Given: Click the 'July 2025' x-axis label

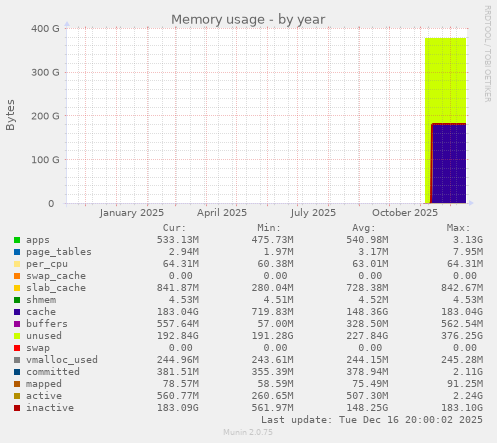Looking at the screenshot, I should pos(313,213).
